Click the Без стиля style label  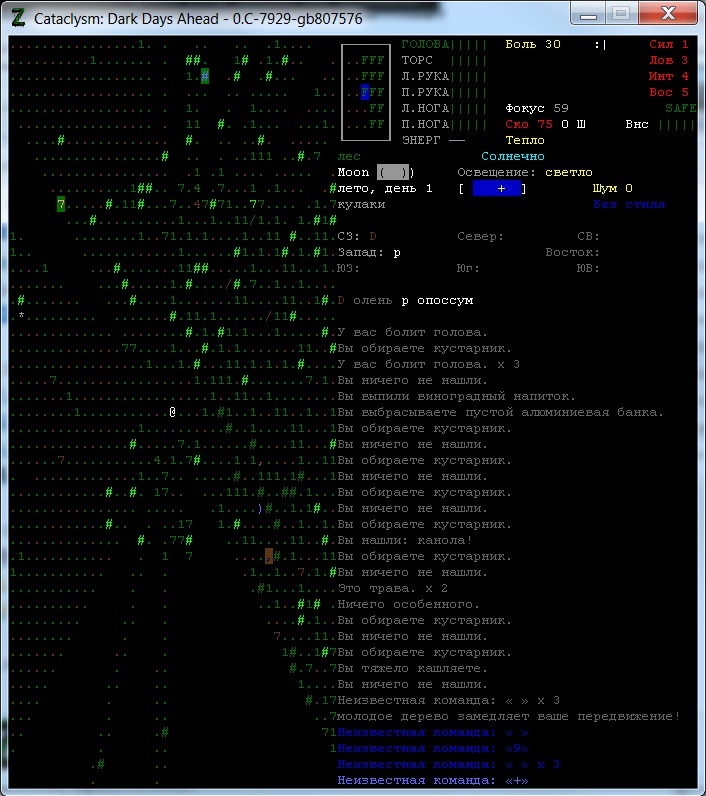tap(628, 204)
